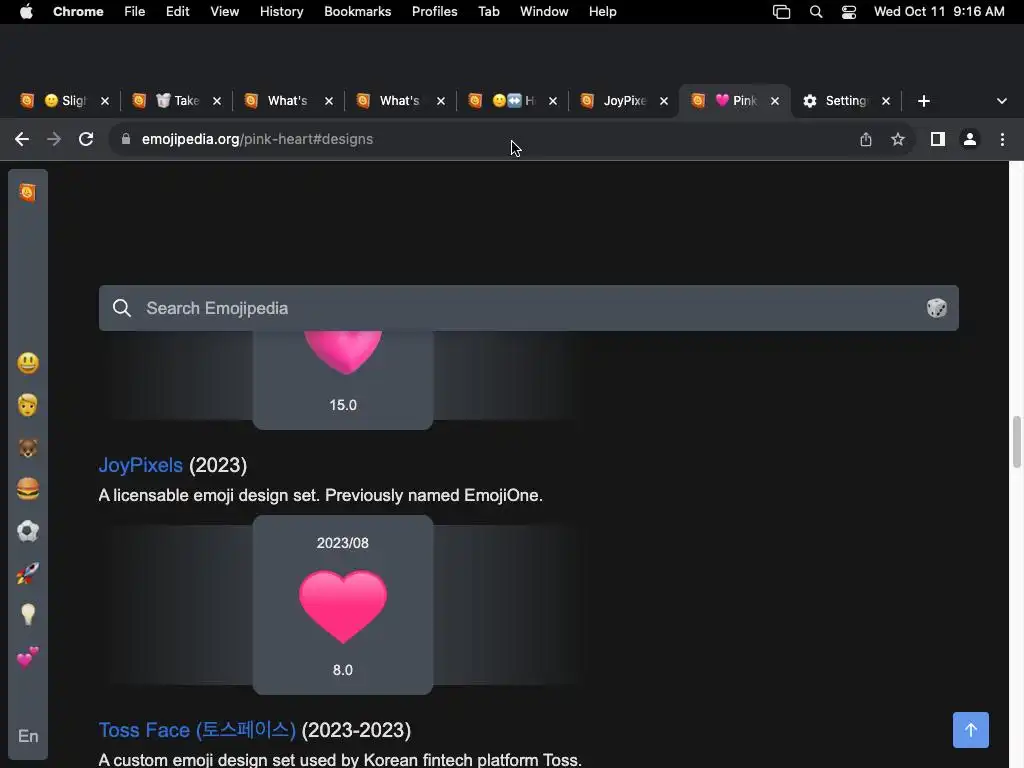Open the Emojipedia logo in sidebar
Screen dimensions: 1024x768
27,192
